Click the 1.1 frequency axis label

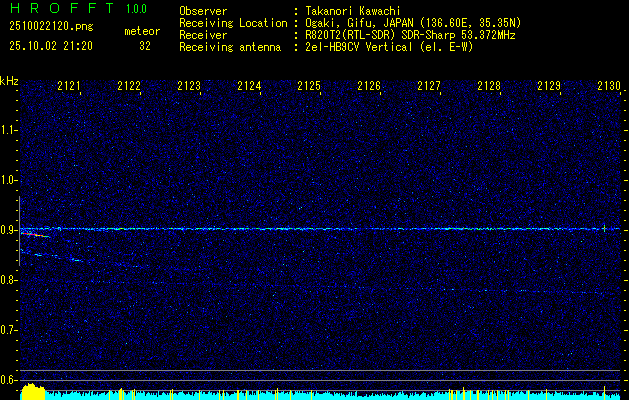[x=9, y=130]
